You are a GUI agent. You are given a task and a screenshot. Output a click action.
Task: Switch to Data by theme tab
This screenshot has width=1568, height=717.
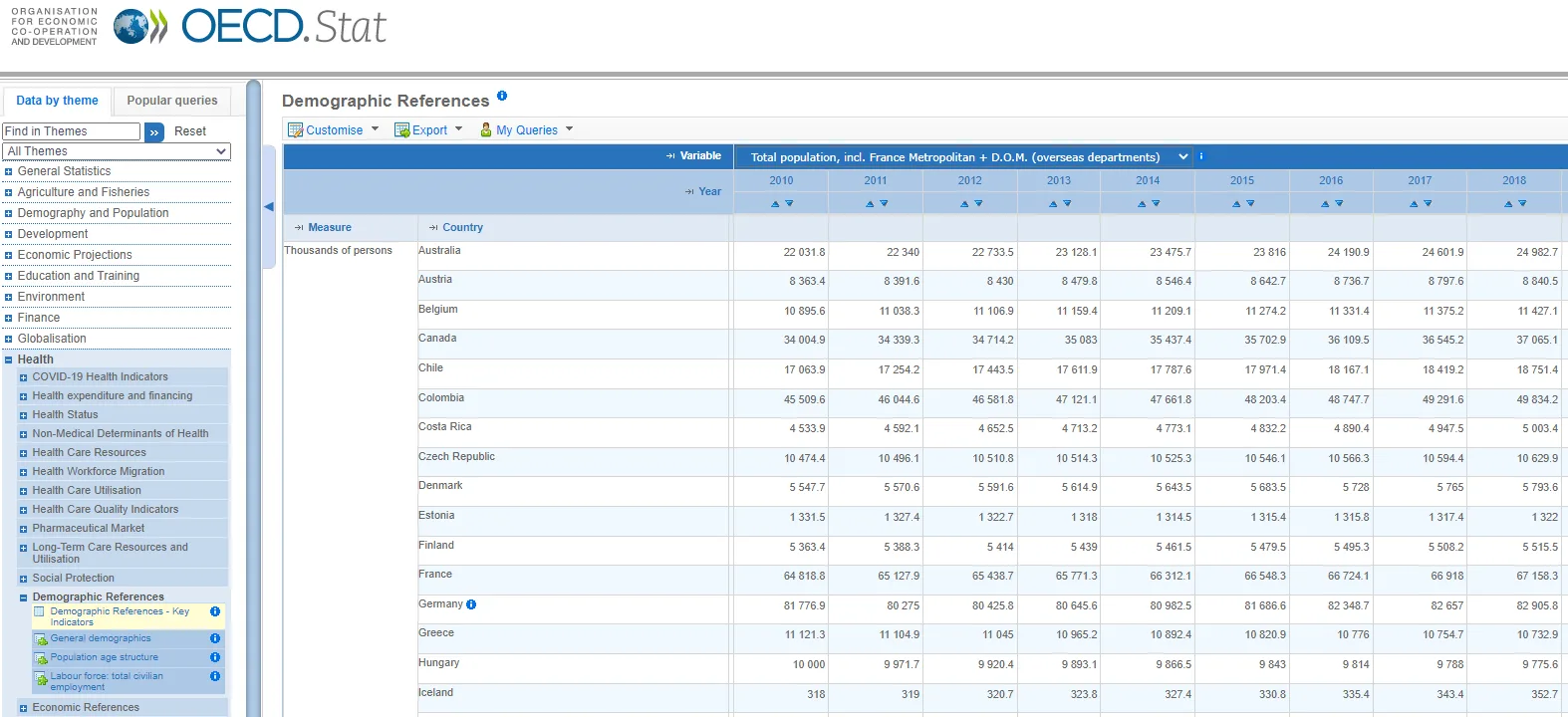57,101
